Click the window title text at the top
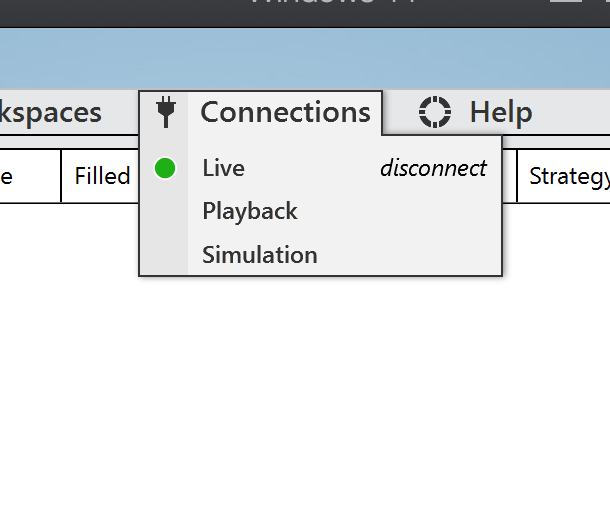This screenshot has width=610, height=522. [x=330, y=4]
